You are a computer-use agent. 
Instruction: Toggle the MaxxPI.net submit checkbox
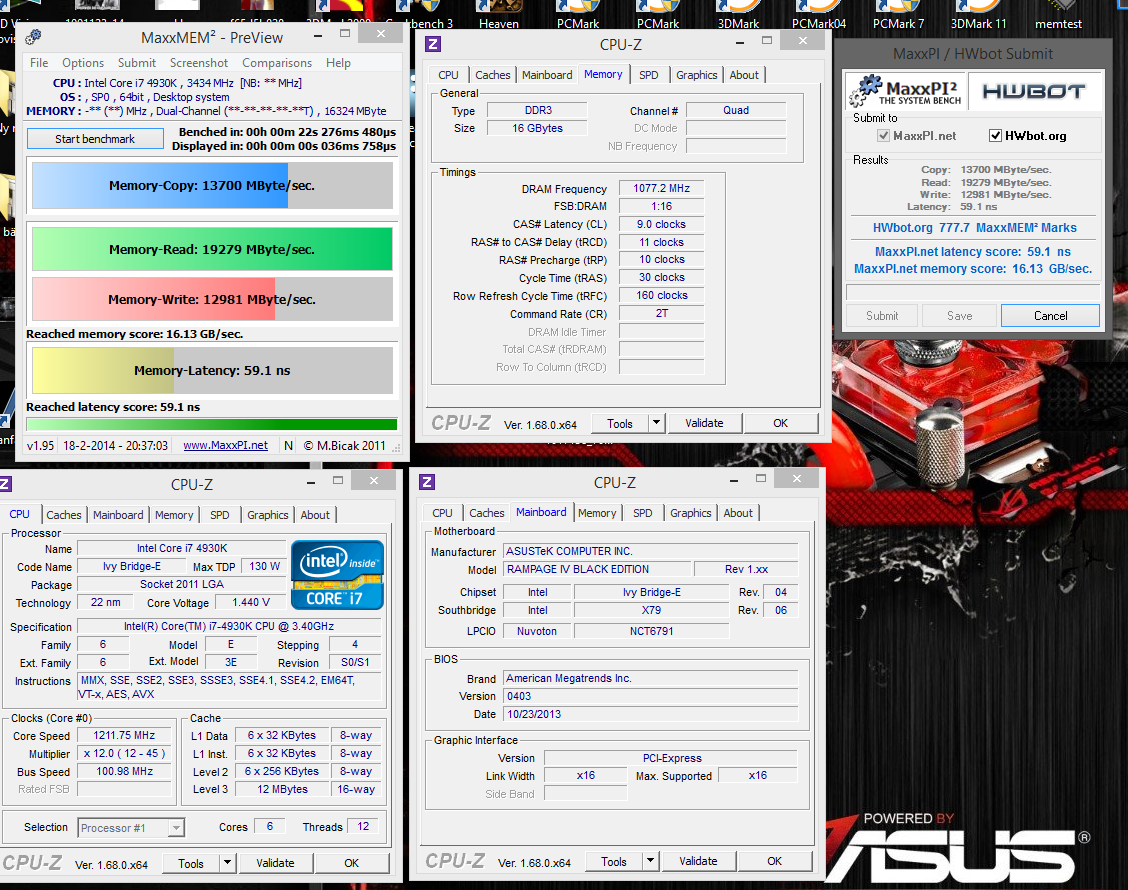click(x=883, y=136)
